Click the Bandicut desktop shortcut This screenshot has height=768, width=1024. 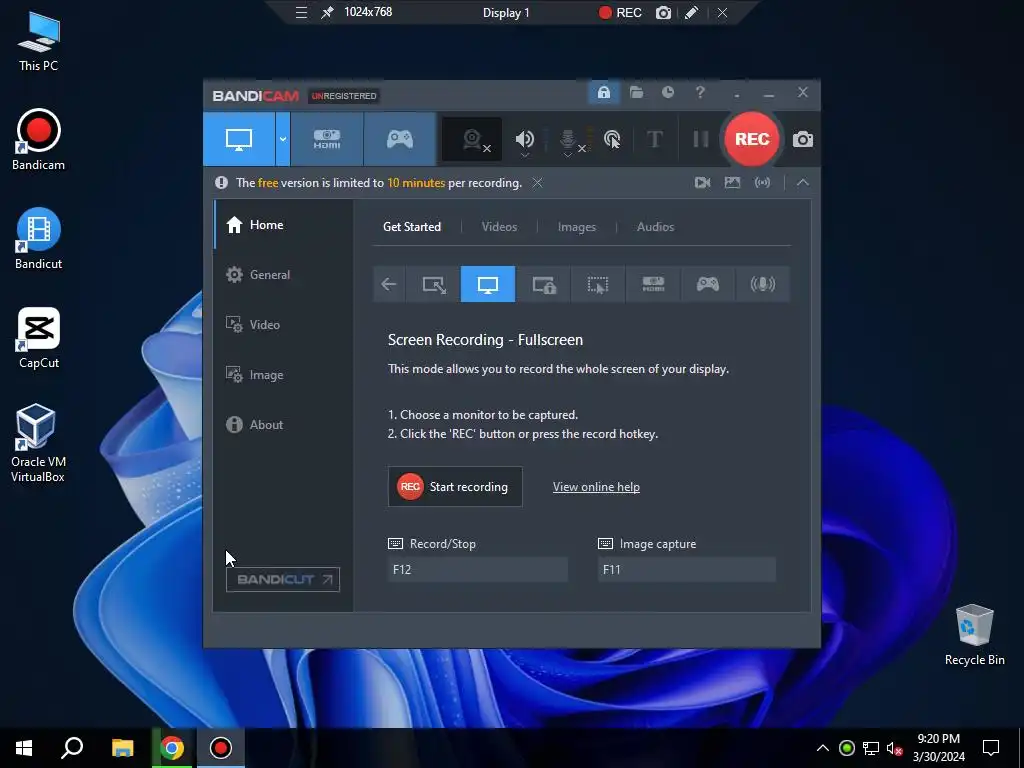coord(38,238)
